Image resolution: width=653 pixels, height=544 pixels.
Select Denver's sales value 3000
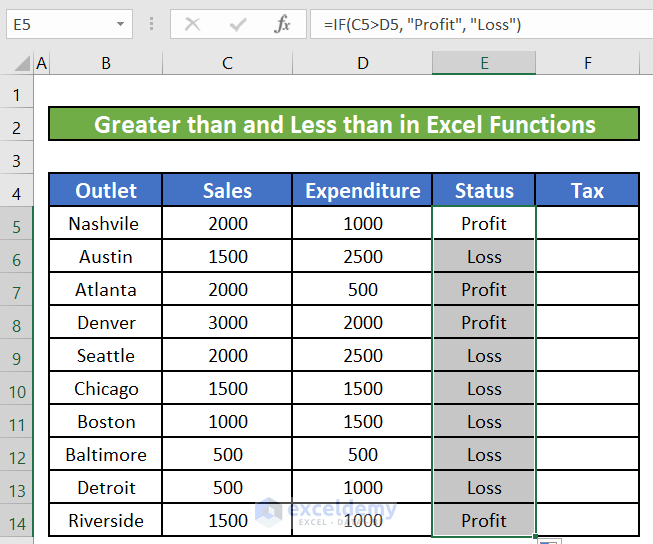[227, 322]
